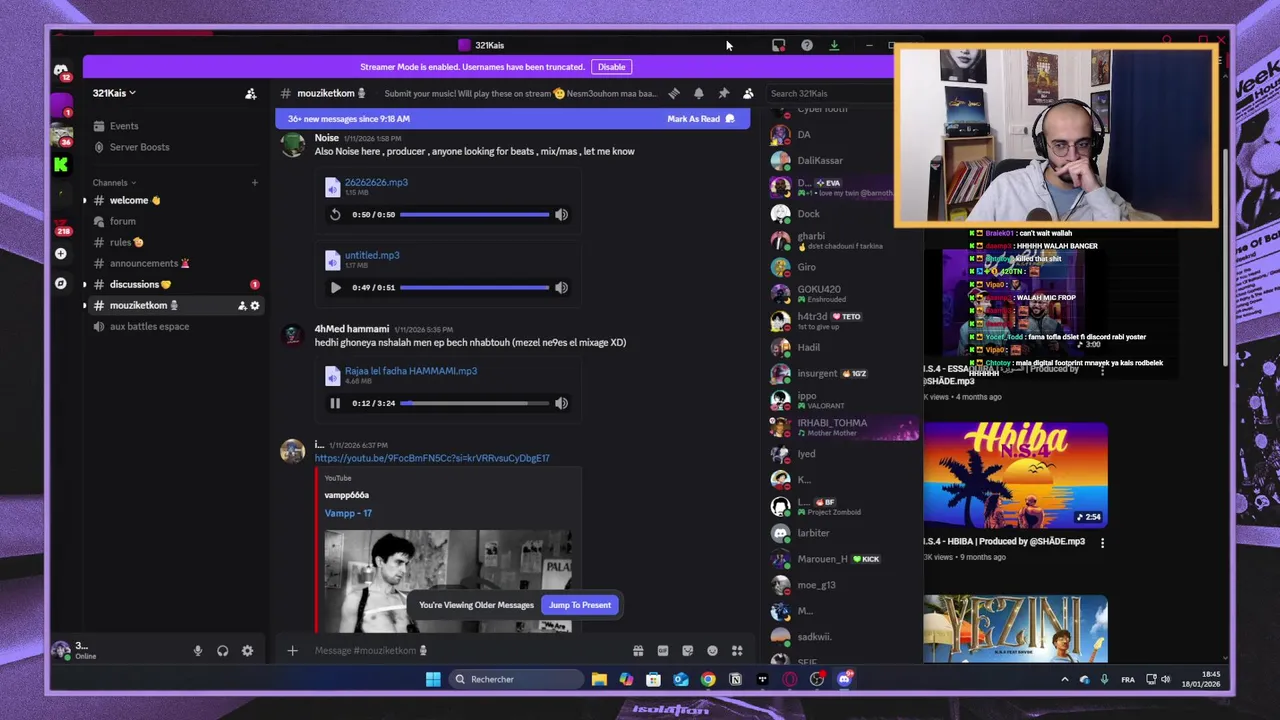Mute volume on untitled.mp3 player
1280x720 pixels.
tap(561, 288)
